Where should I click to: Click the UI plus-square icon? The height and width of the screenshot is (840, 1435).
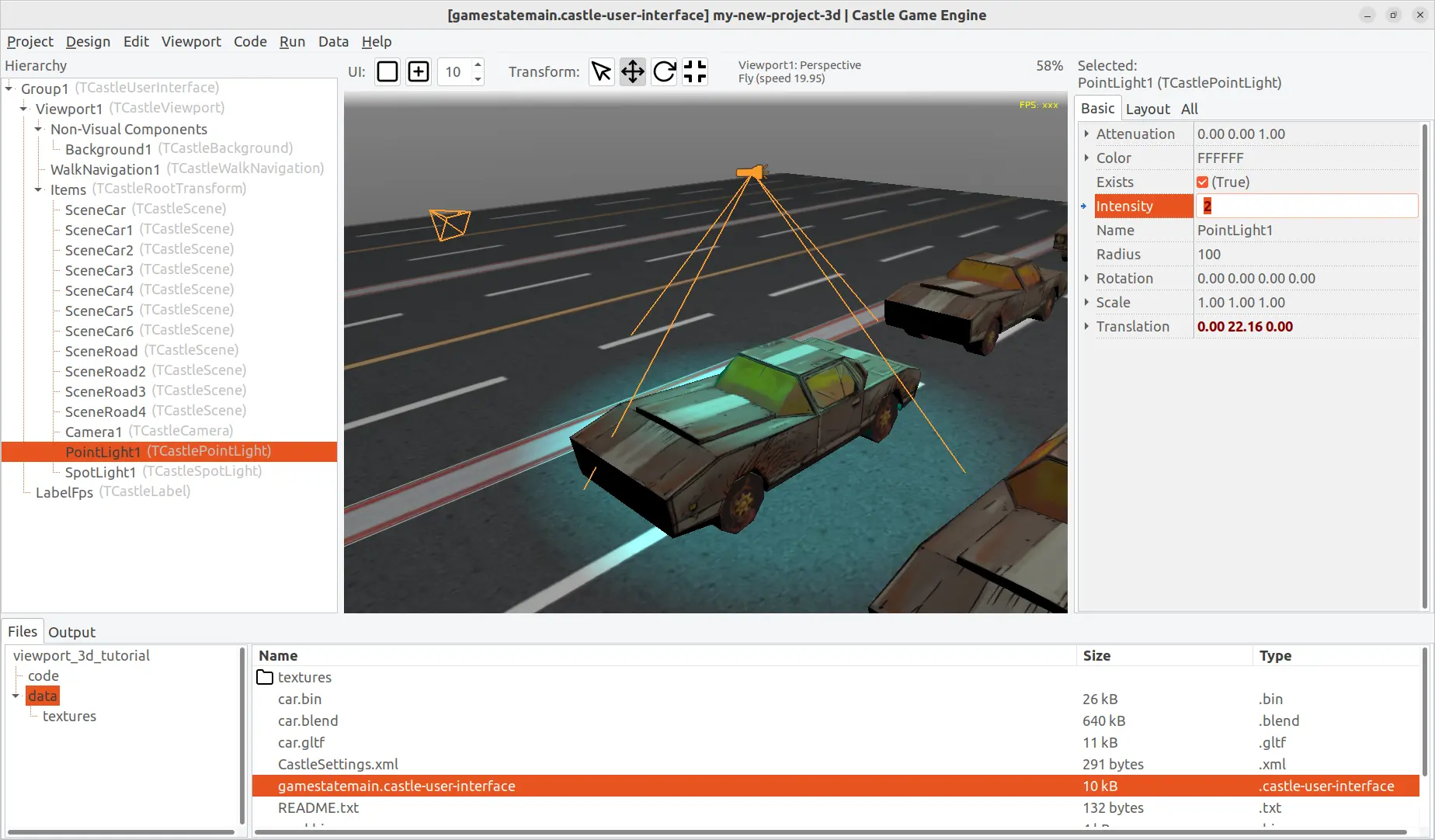coord(419,71)
